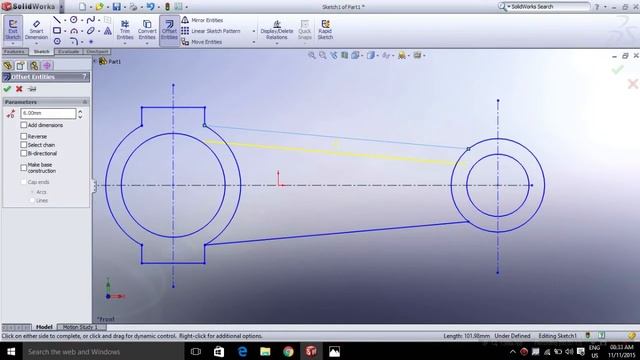Click the pushpin Keep Visible icon
The image size is (640, 360).
(32, 89)
